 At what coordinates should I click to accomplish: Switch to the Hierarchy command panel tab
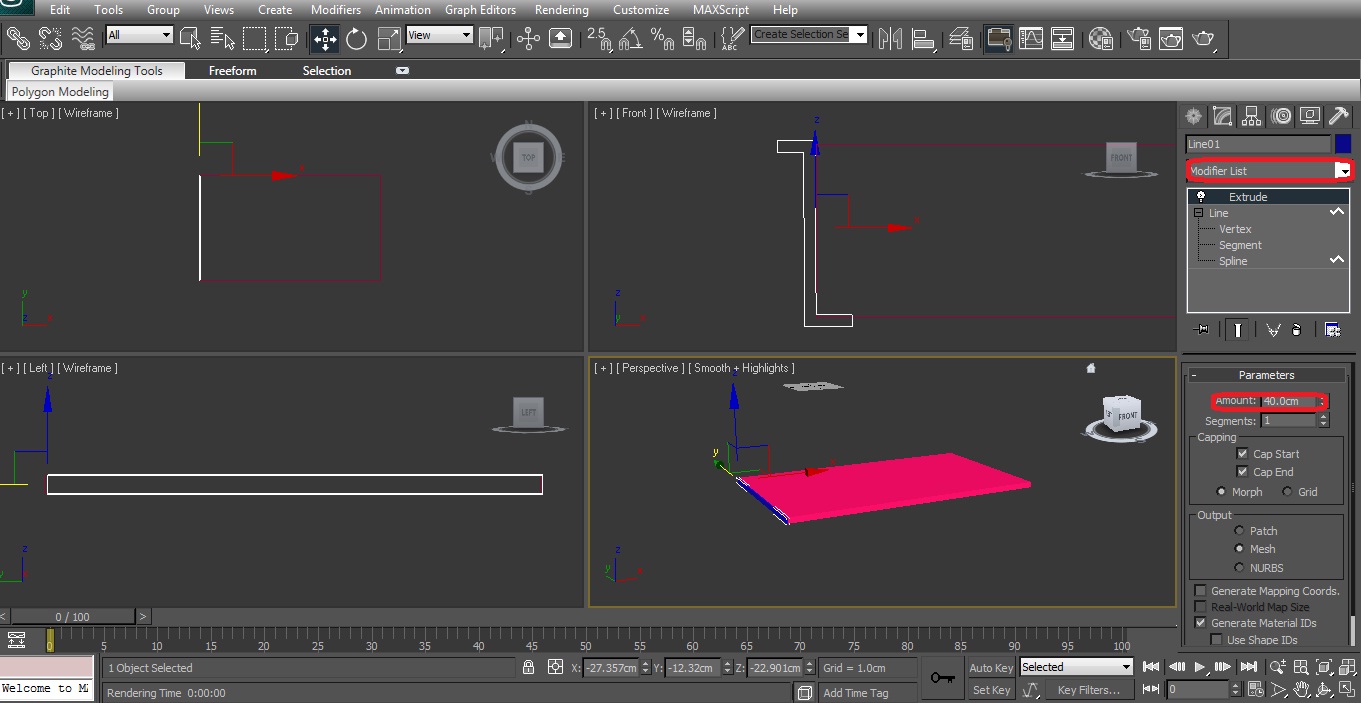pos(1251,116)
